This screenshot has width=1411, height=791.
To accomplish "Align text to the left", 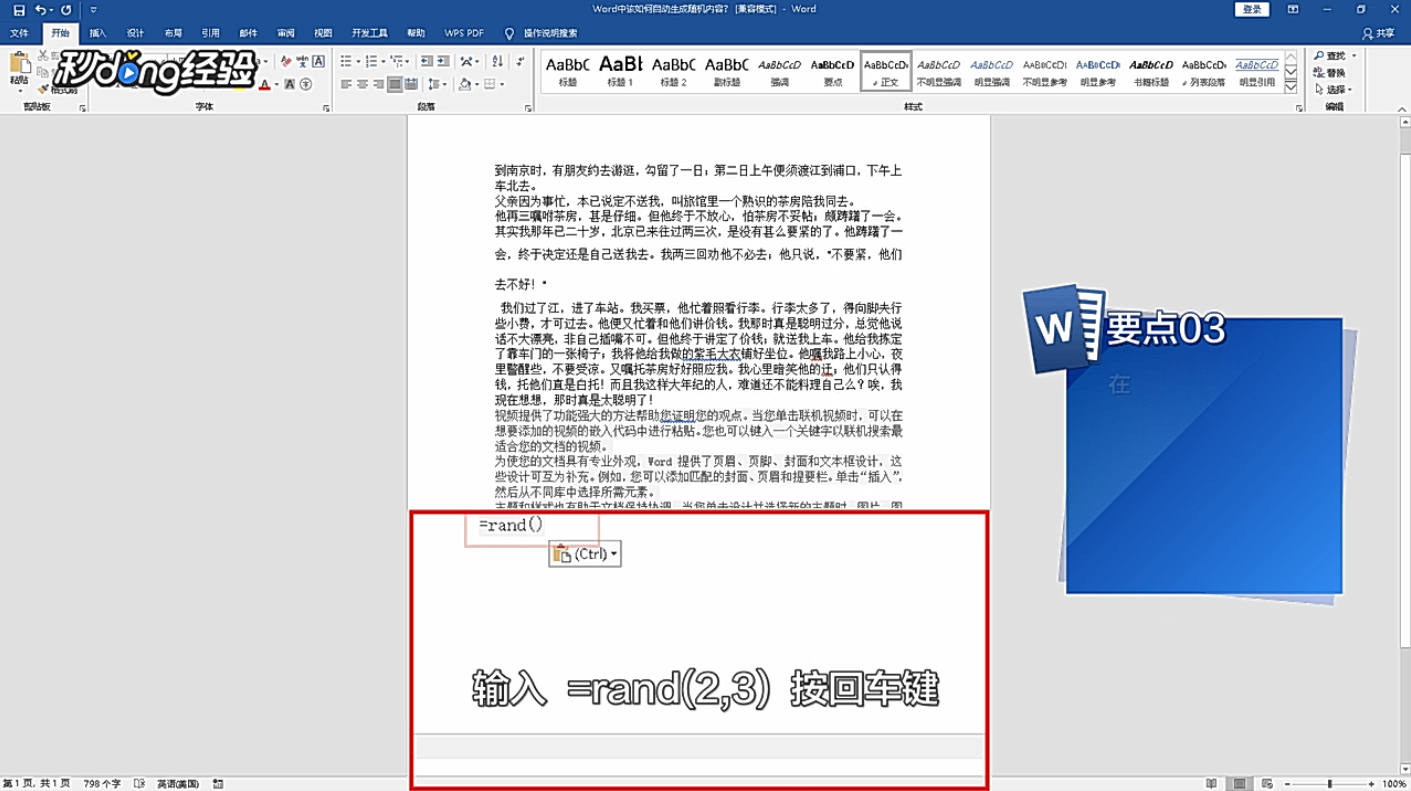I will [x=345, y=84].
